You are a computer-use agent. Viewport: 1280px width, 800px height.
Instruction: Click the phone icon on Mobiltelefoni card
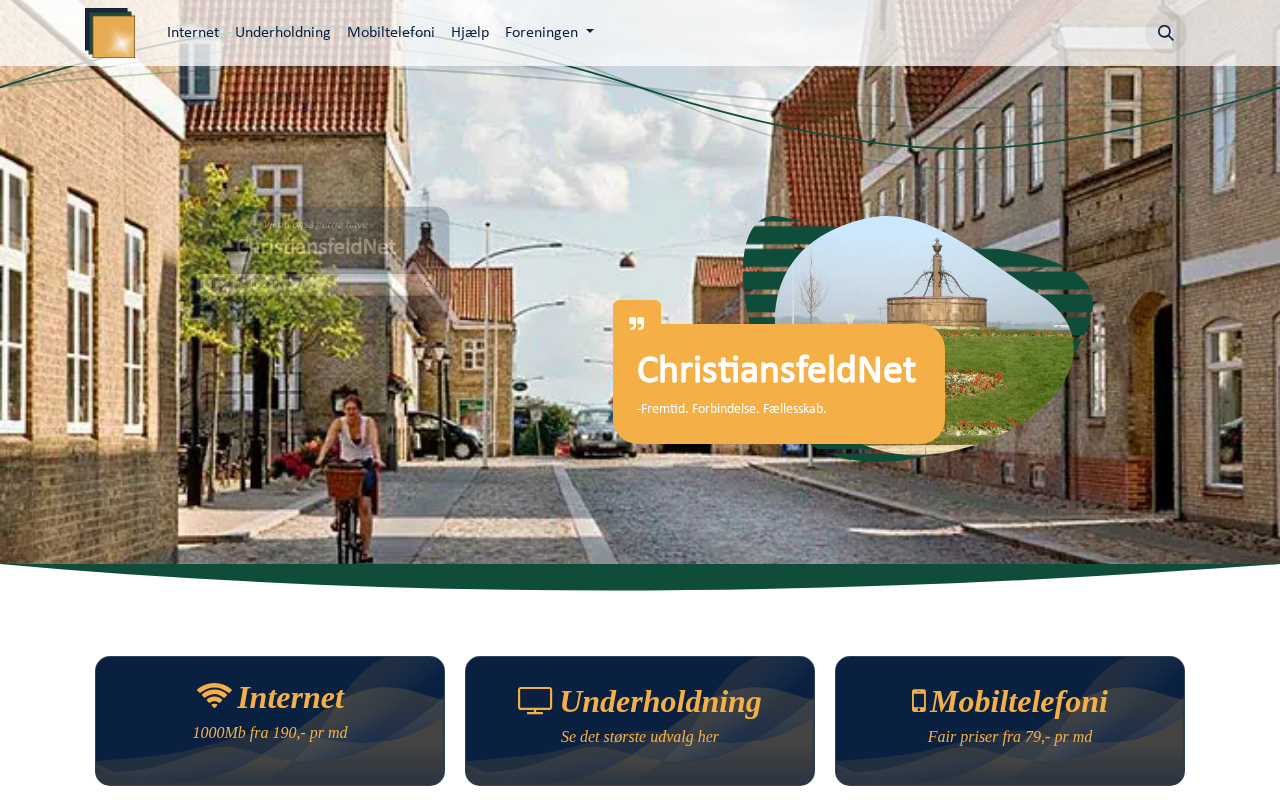click(919, 701)
